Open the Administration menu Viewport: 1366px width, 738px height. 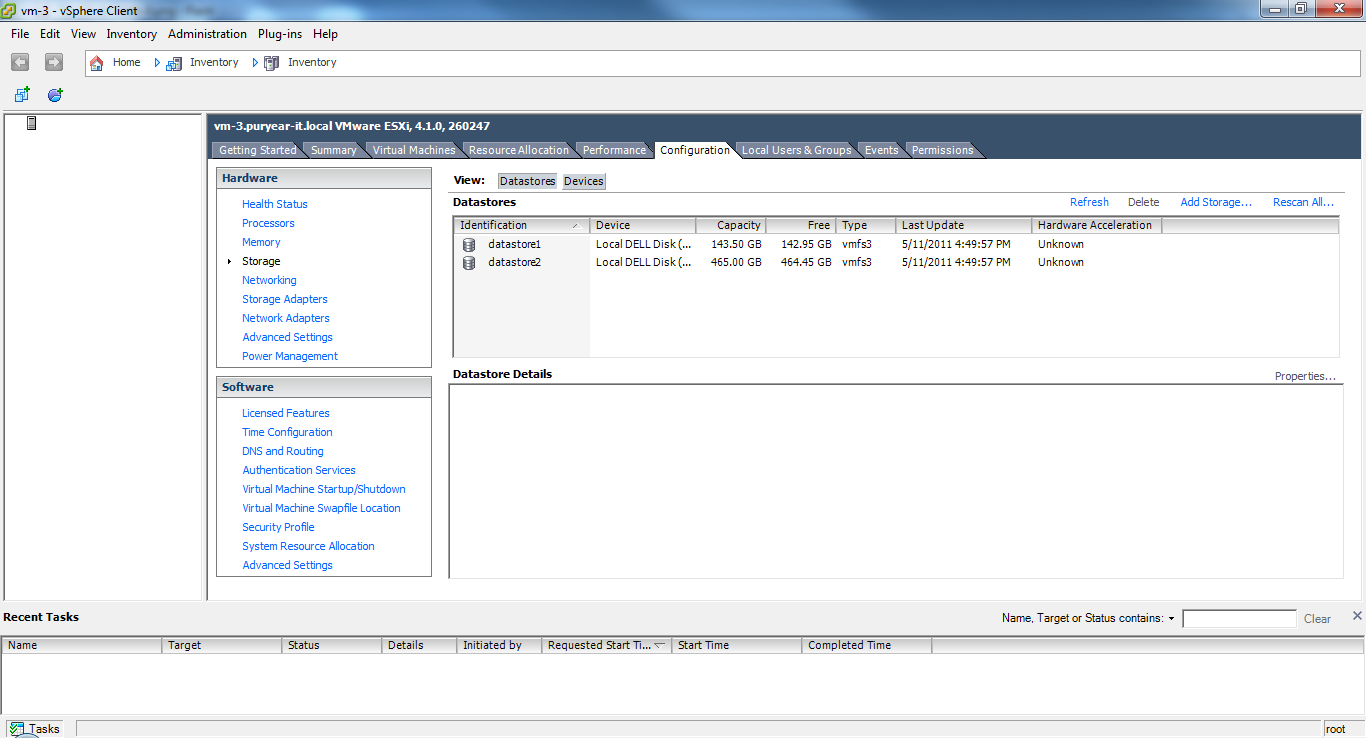[207, 34]
